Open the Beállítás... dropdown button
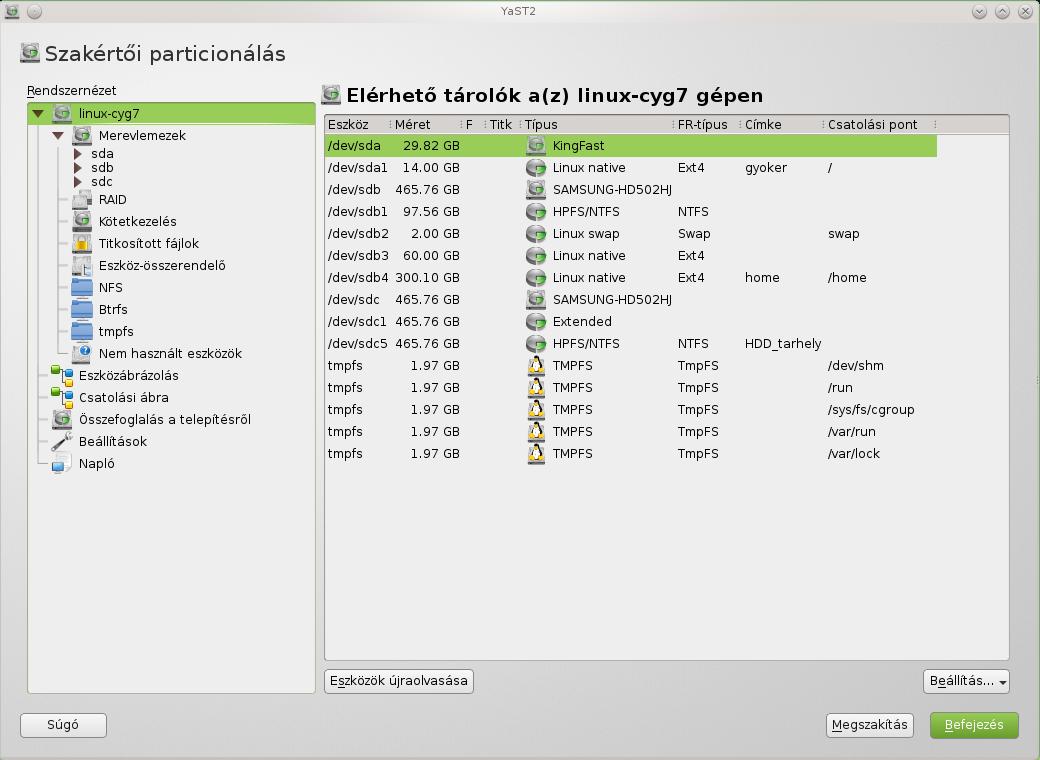 [966, 681]
